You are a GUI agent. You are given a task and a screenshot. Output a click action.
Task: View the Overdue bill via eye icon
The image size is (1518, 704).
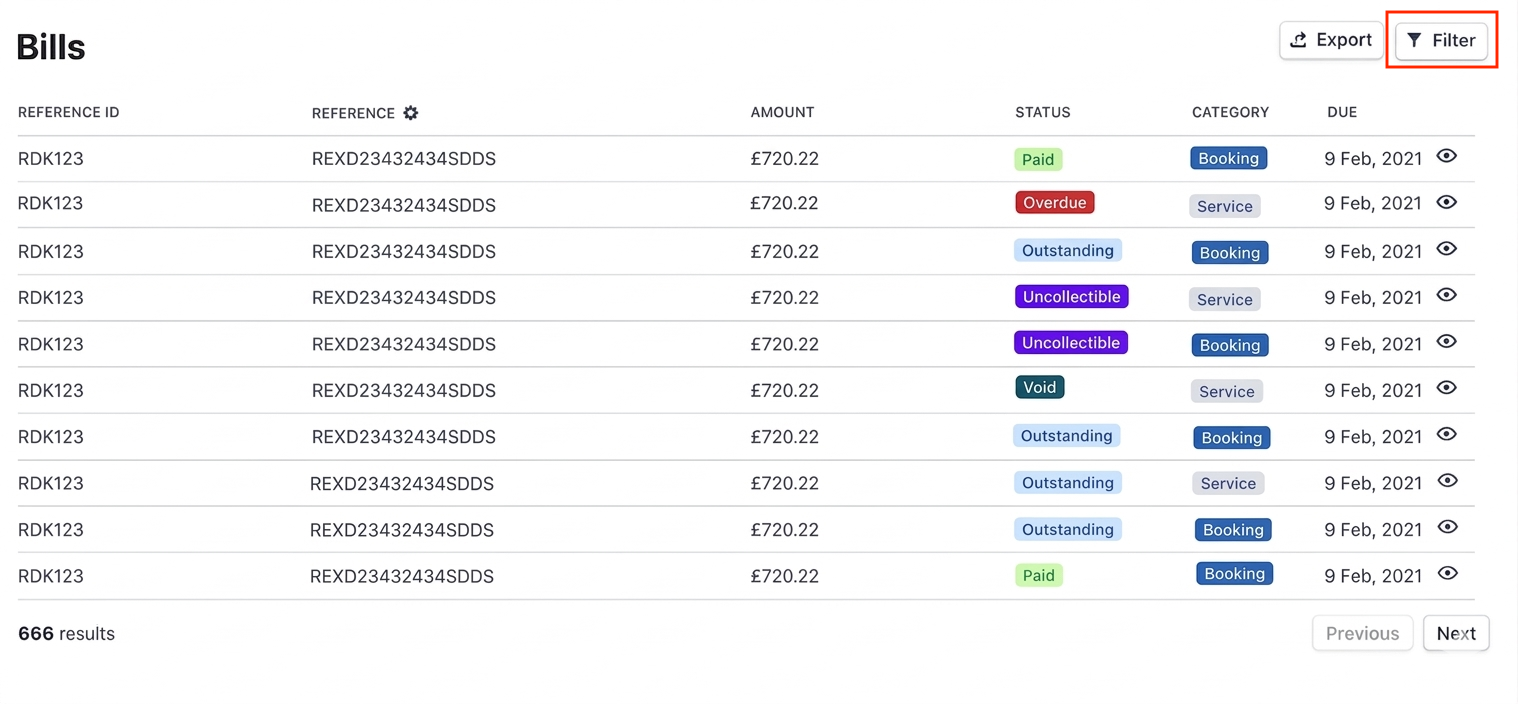(1446, 202)
